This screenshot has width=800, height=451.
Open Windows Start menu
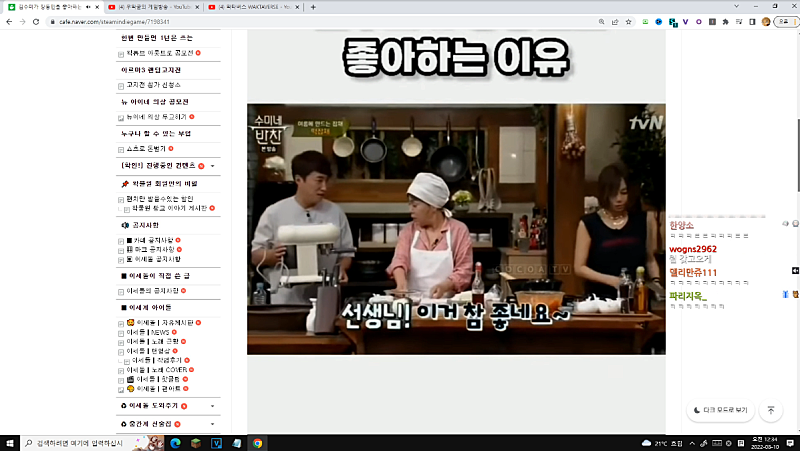pos(10,443)
